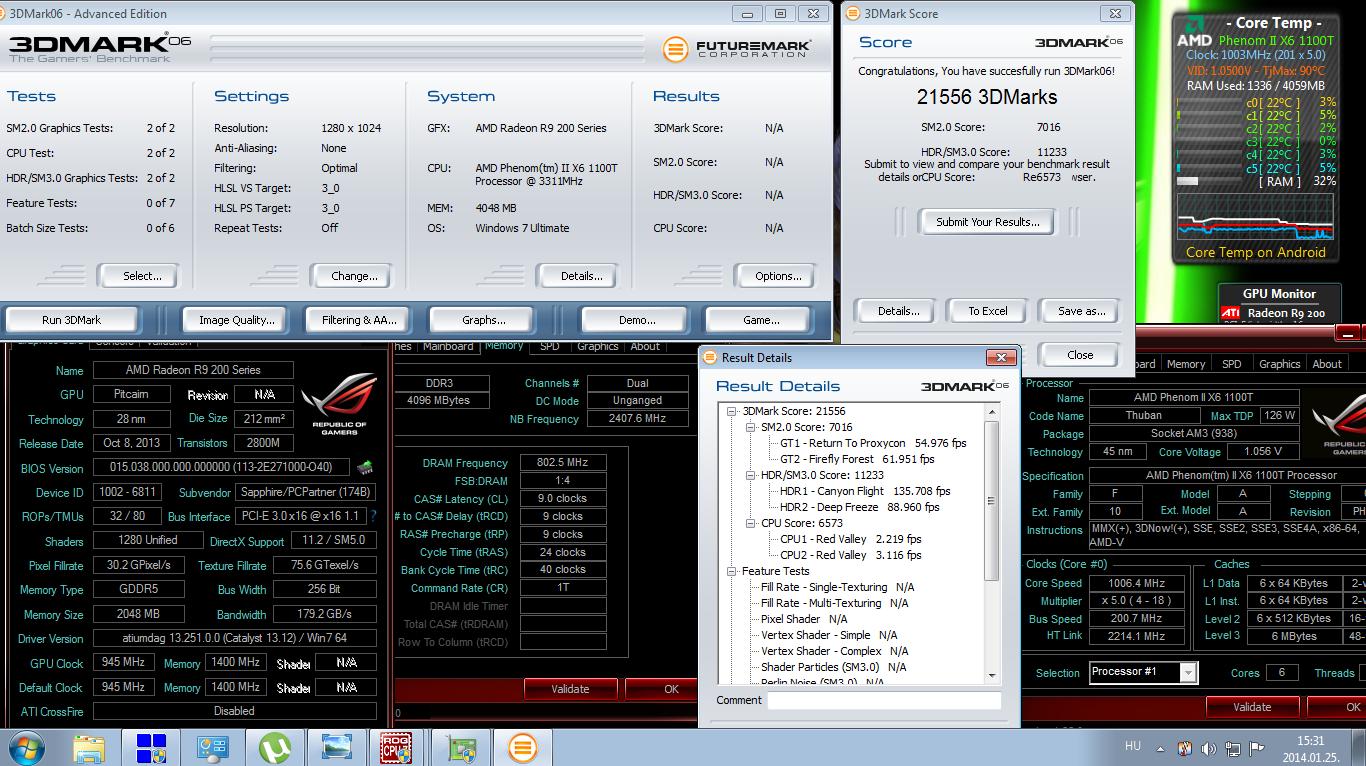
Task: Switch to the SPD tab in left CPU-Z
Action: point(549,346)
